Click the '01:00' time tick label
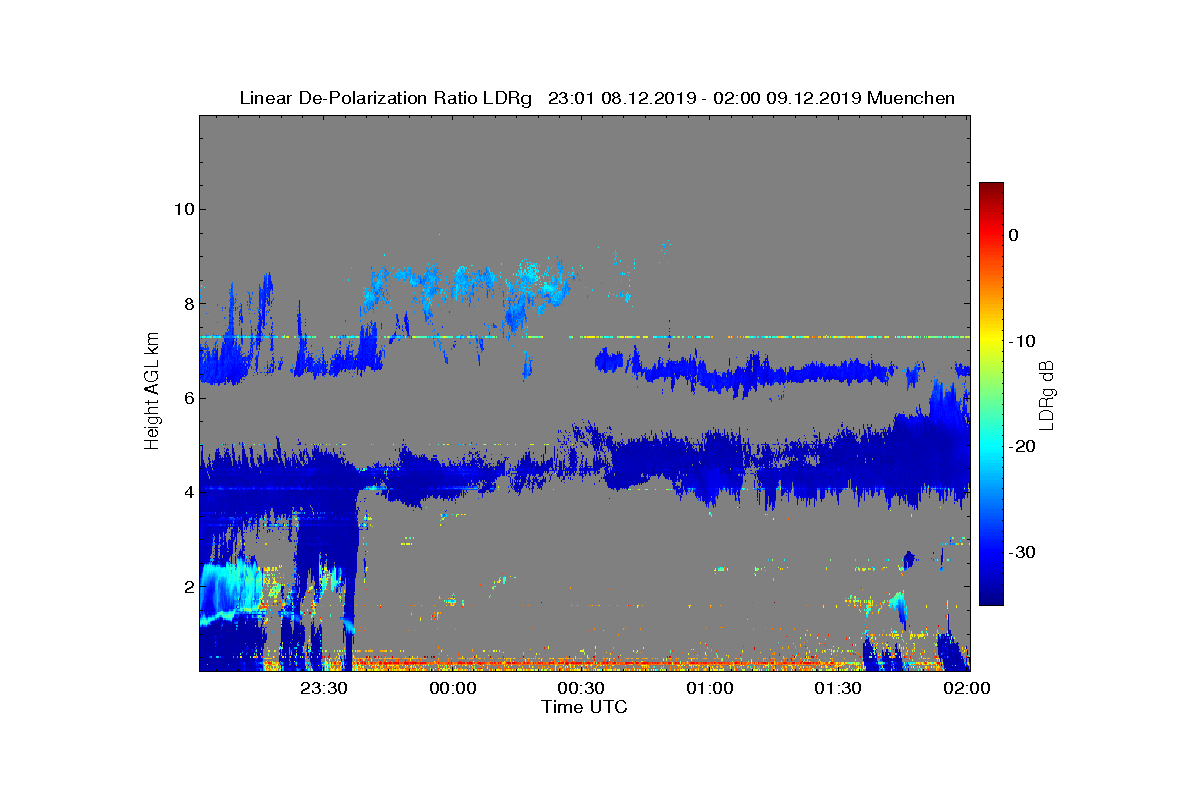The height and width of the screenshot is (800, 1200). click(x=709, y=688)
